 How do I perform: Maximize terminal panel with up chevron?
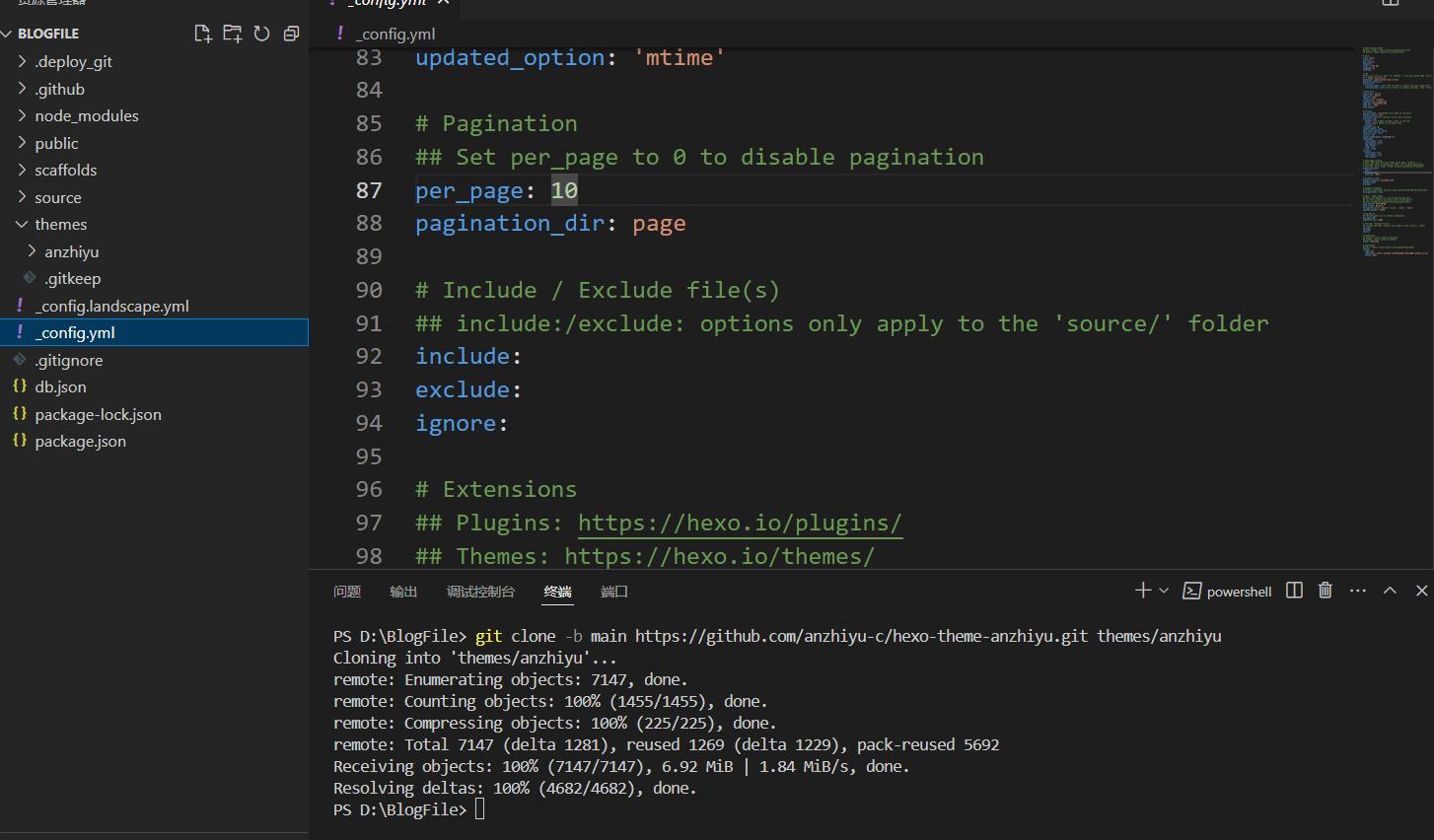(1390, 591)
